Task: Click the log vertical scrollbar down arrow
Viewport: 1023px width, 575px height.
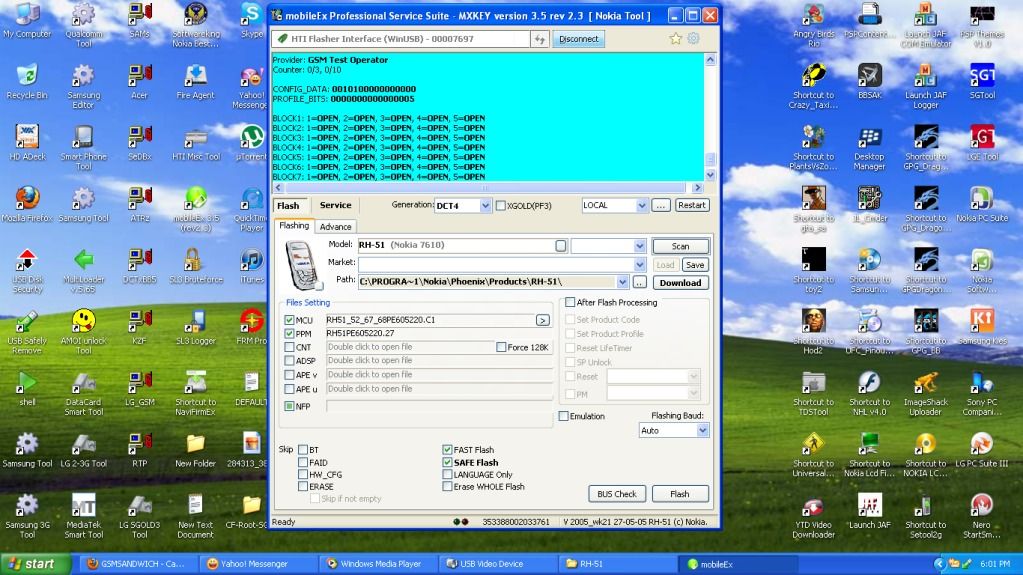Action: click(x=710, y=175)
